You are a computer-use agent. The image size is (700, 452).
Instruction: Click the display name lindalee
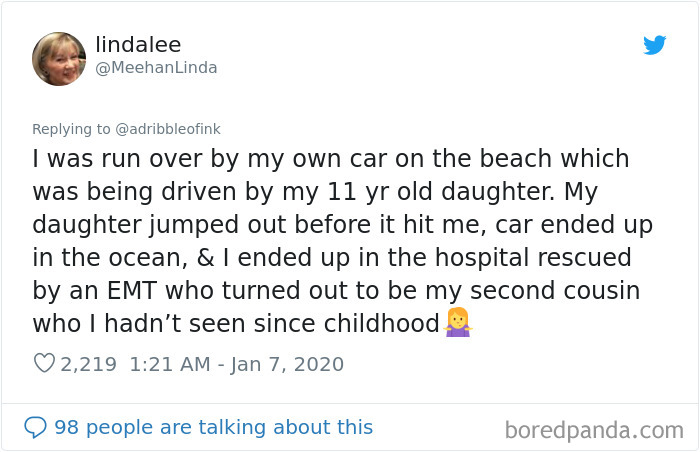pyautogui.click(x=138, y=44)
